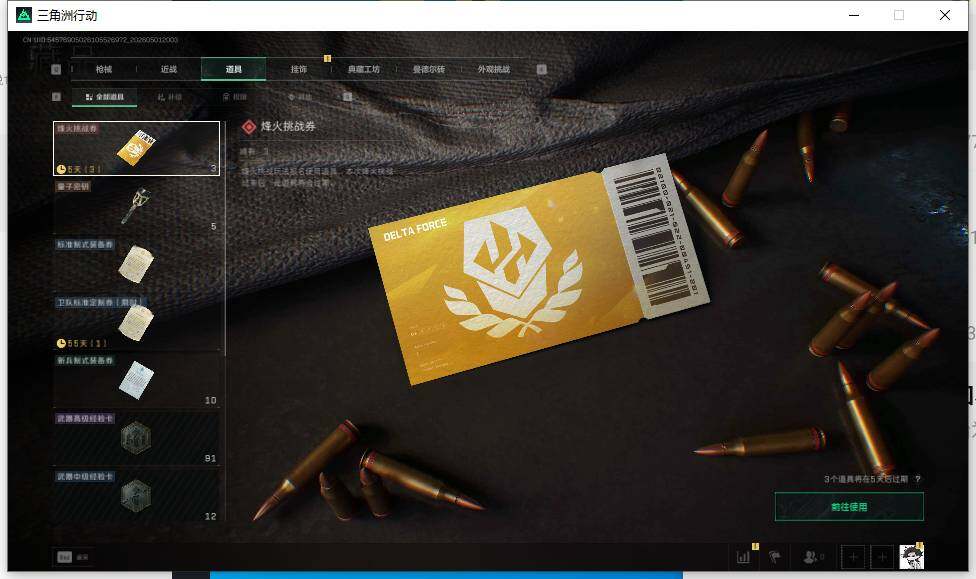Select the 武器高级经验卡 card with count 91
This screenshot has width=976, height=579.
[136, 438]
